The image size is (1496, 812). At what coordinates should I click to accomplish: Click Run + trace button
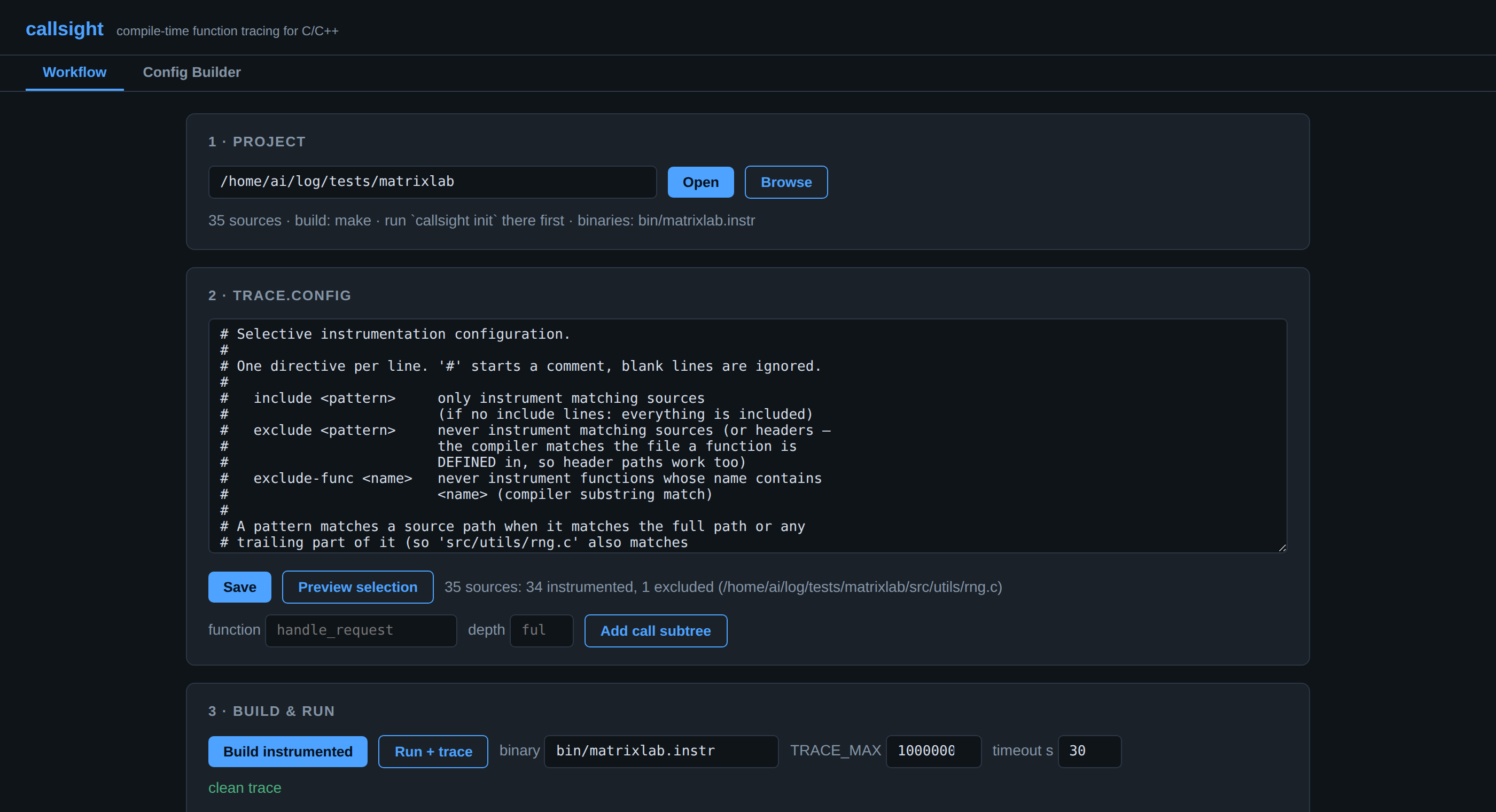[x=433, y=751]
